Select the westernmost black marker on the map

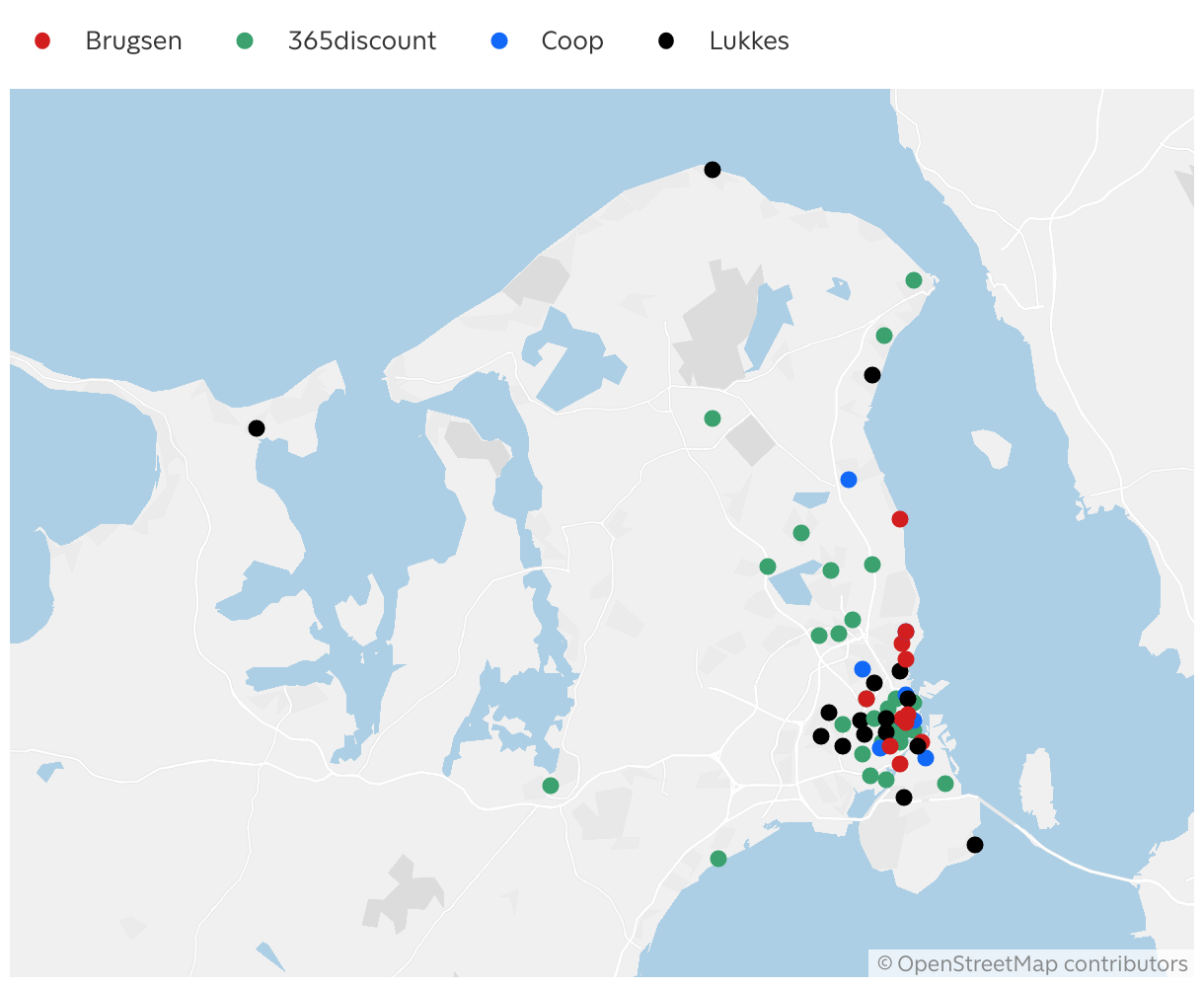click(x=257, y=428)
